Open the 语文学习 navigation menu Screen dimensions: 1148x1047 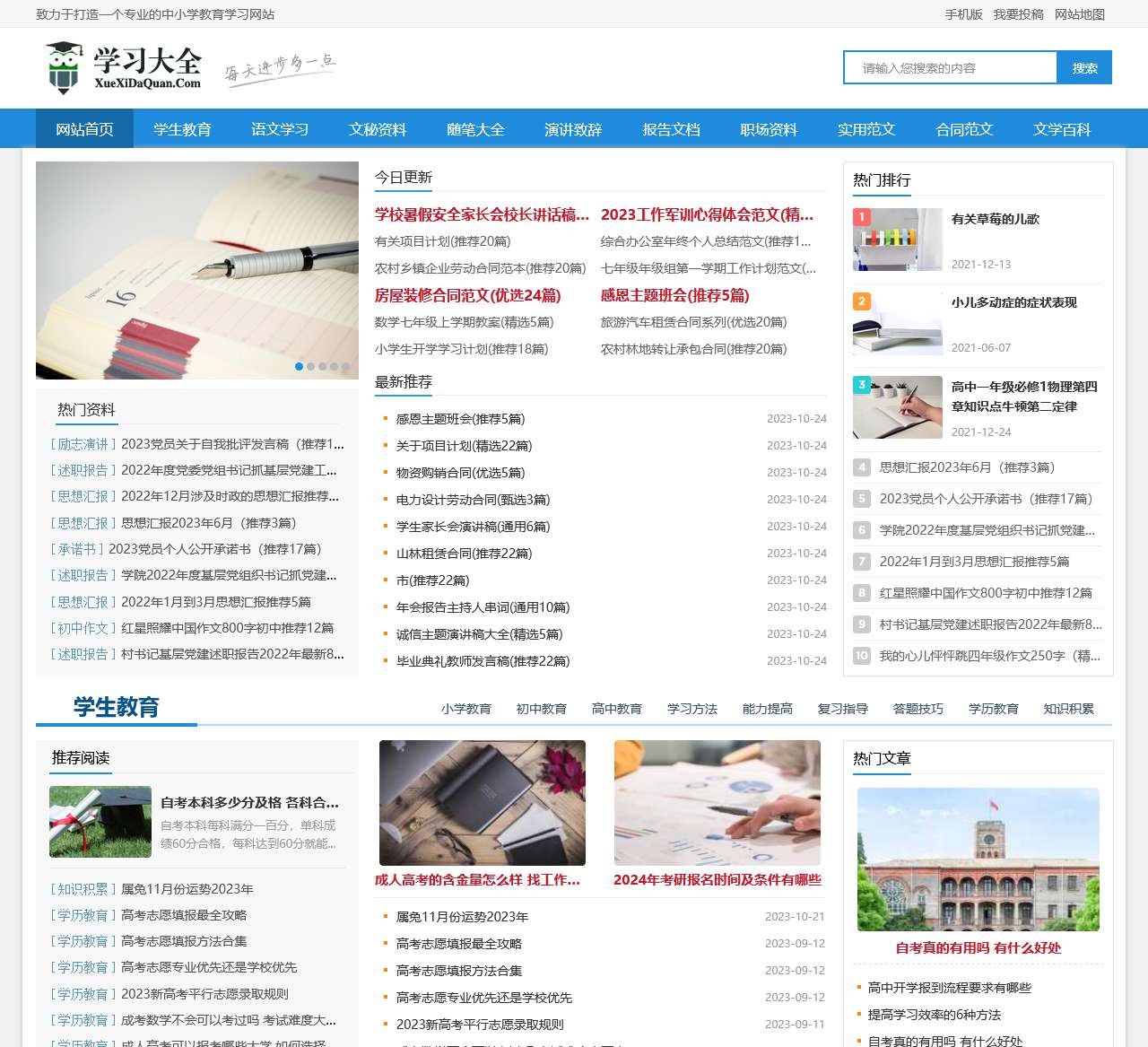coord(280,129)
